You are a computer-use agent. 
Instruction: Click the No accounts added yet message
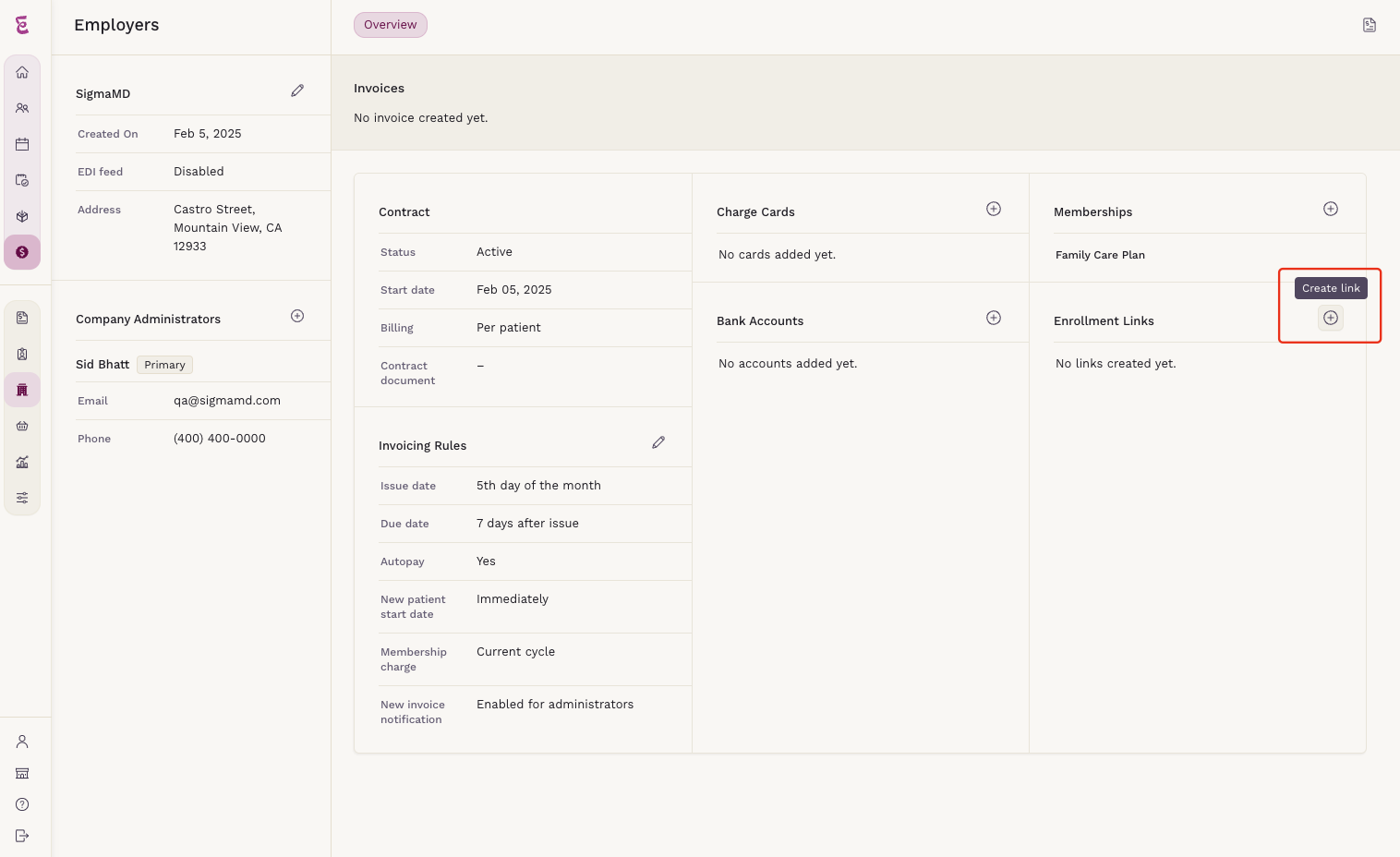(x=788, y=364)
